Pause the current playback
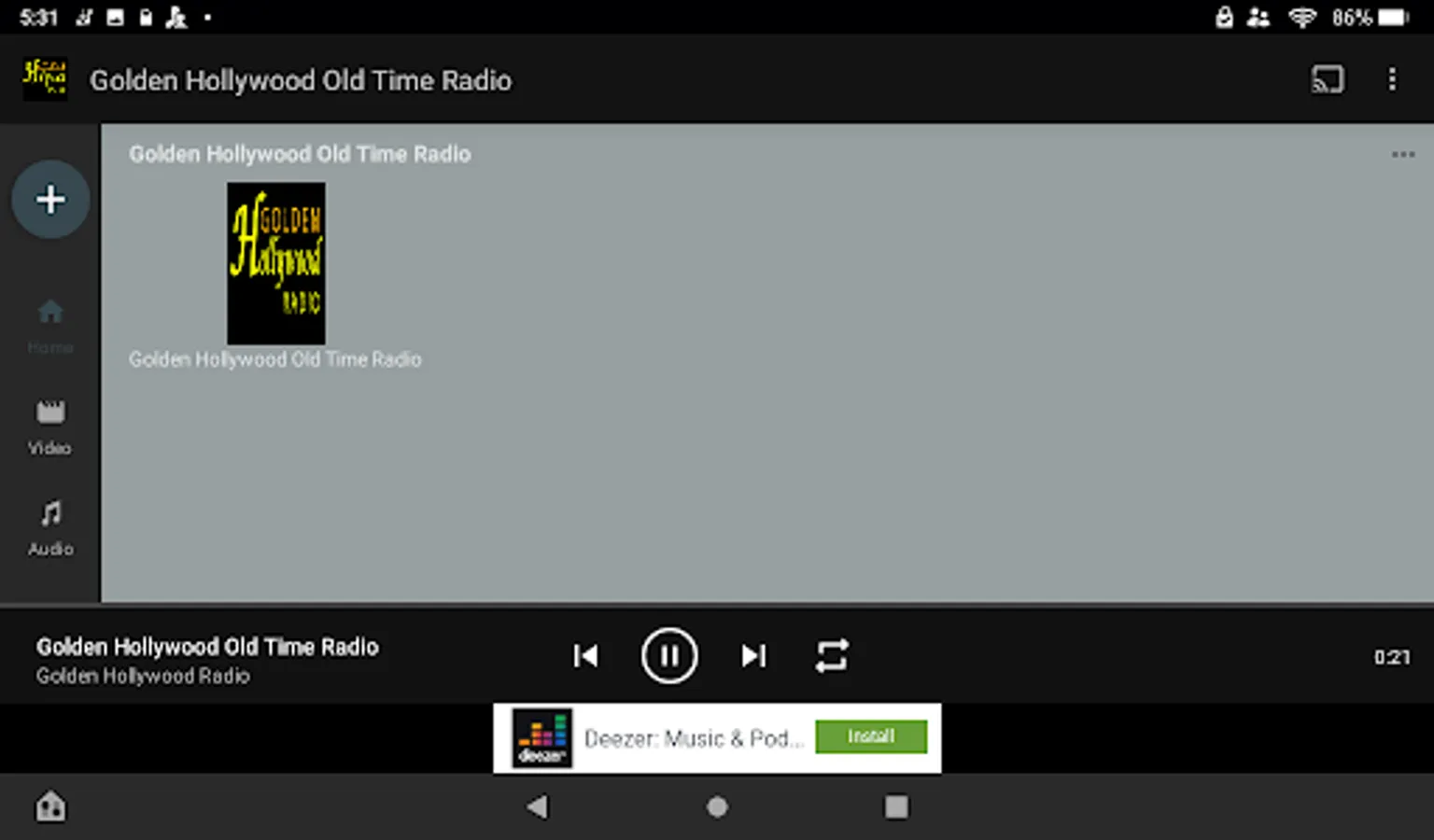This screenshot has width=1434, height=840. (x=669, y=655)
